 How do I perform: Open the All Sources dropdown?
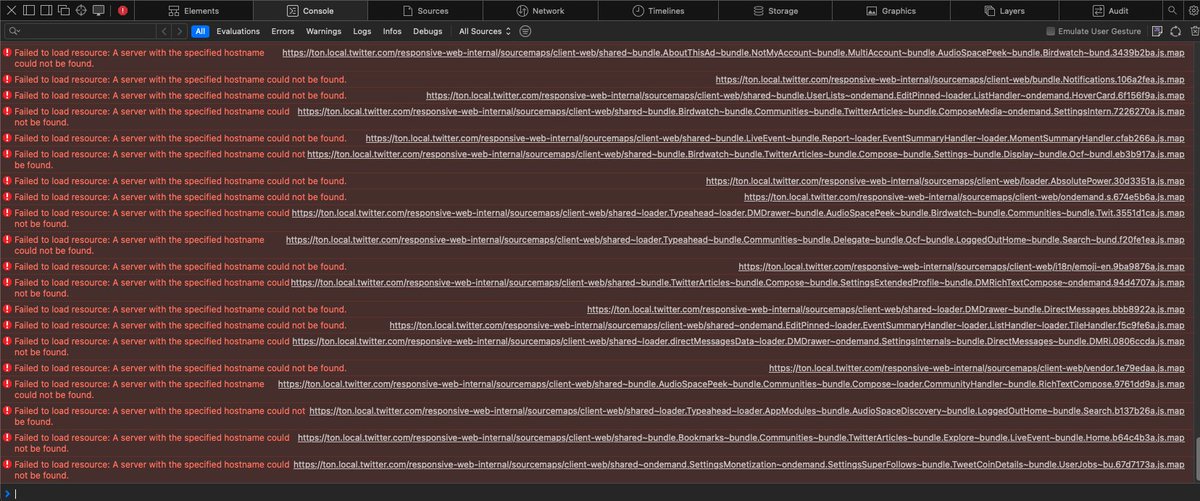tap(485, 31)
